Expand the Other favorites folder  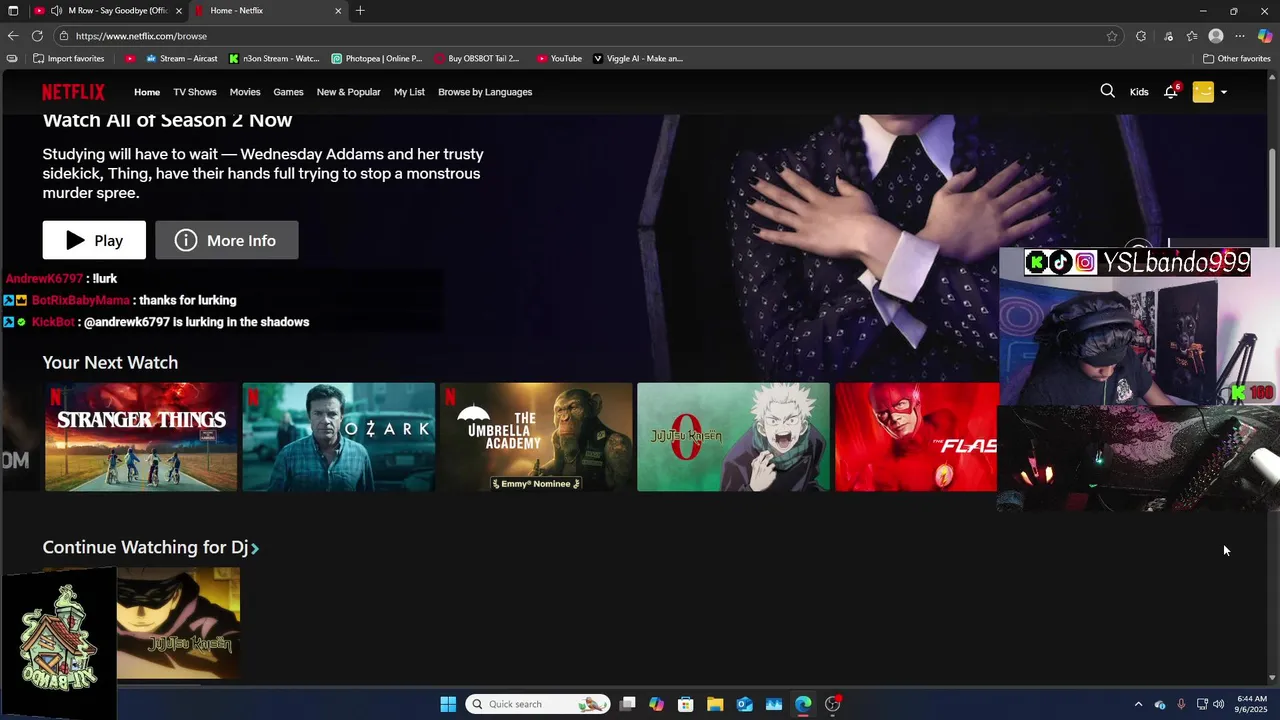click(x=1237, y=58)
